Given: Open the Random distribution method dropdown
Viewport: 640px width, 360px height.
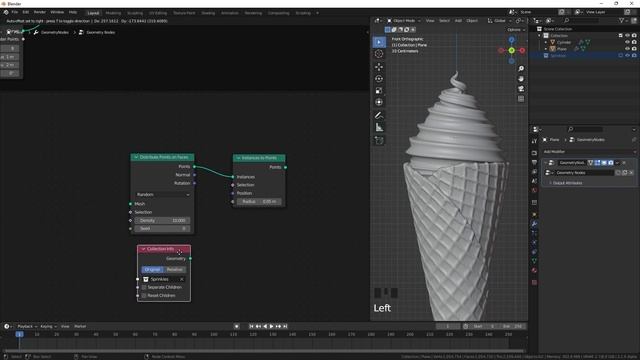Looking at the screenshot, I should pos(162,195).
